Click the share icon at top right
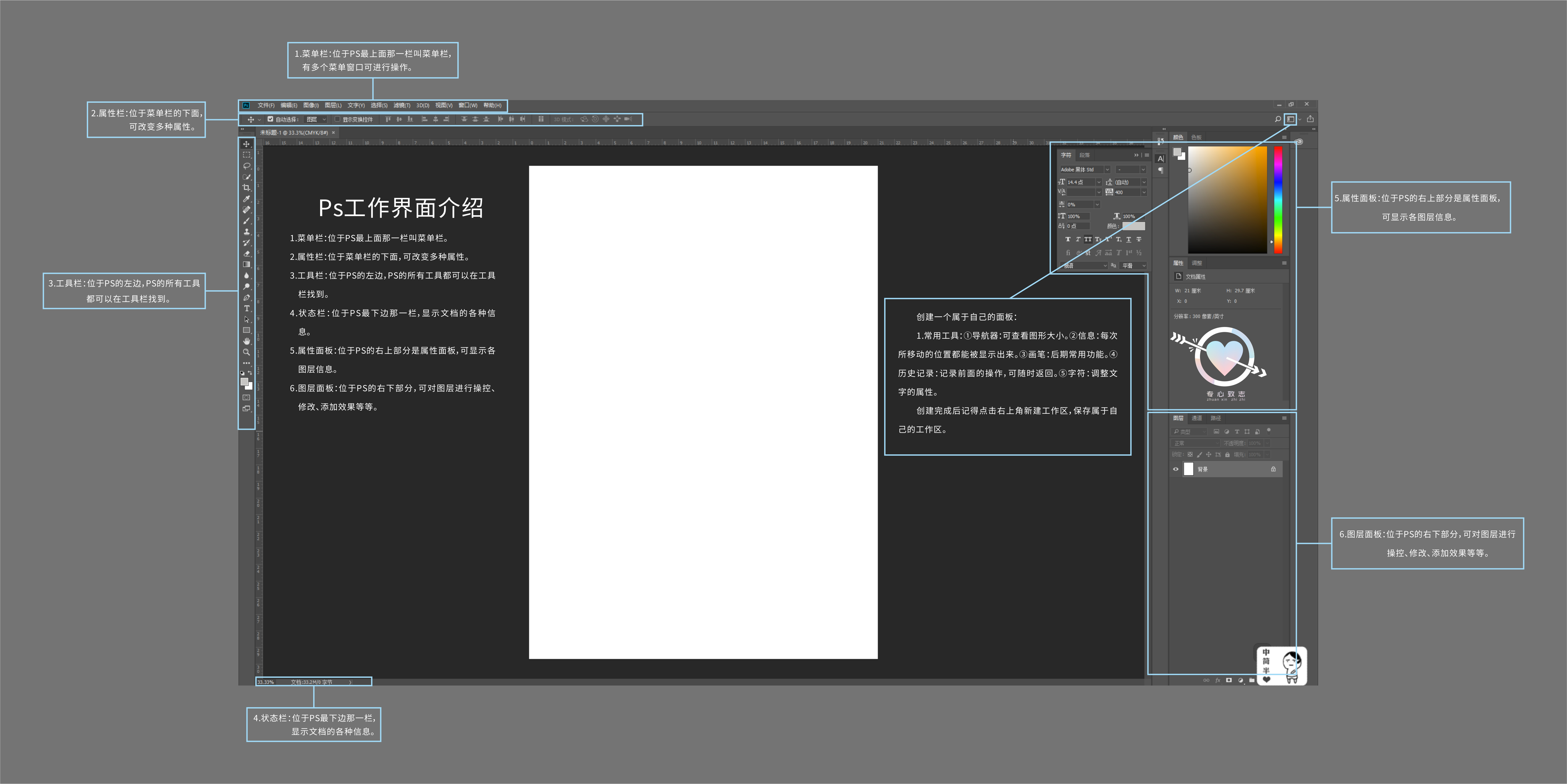The width and height of the screenshot is (1567, 784). point(1310,119)
